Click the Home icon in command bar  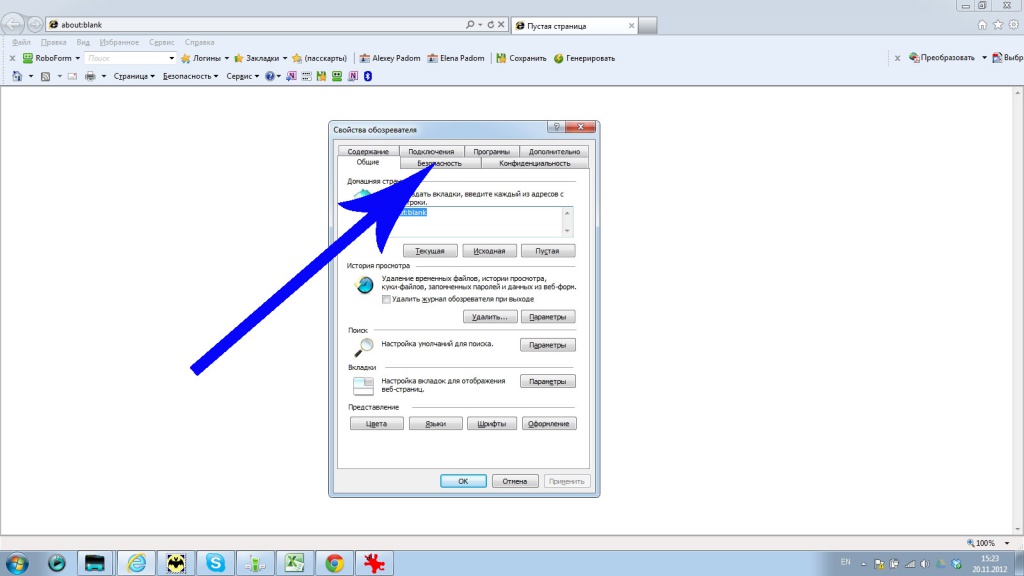click(17, 76)
